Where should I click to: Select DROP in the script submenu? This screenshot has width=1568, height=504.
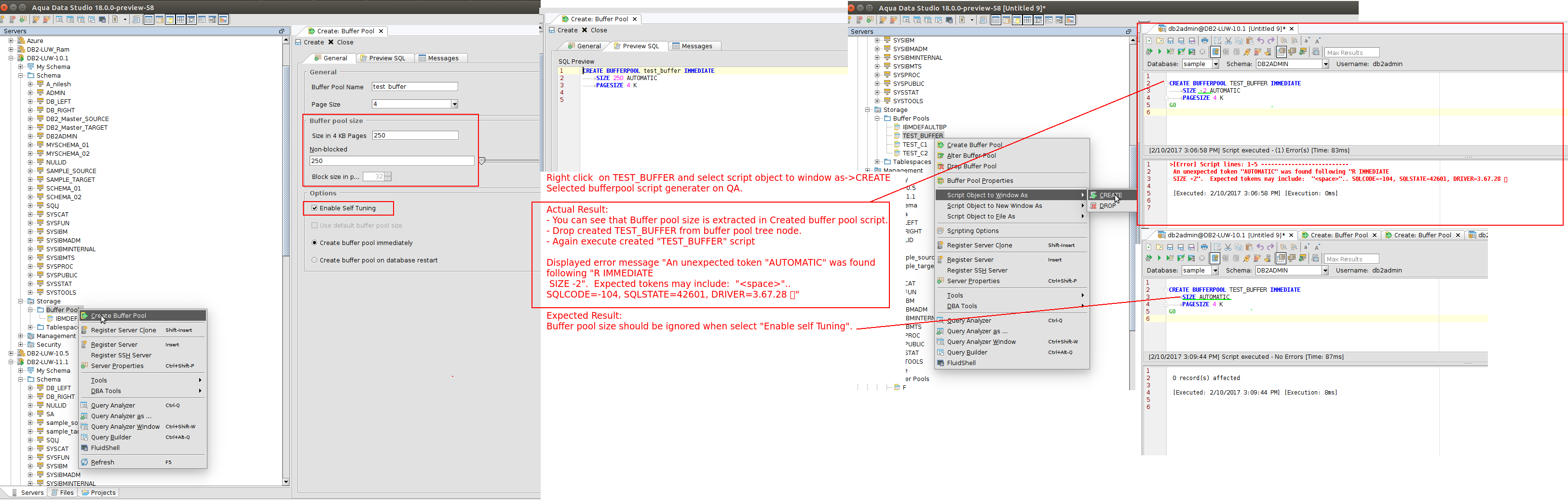pos(1107,206)
